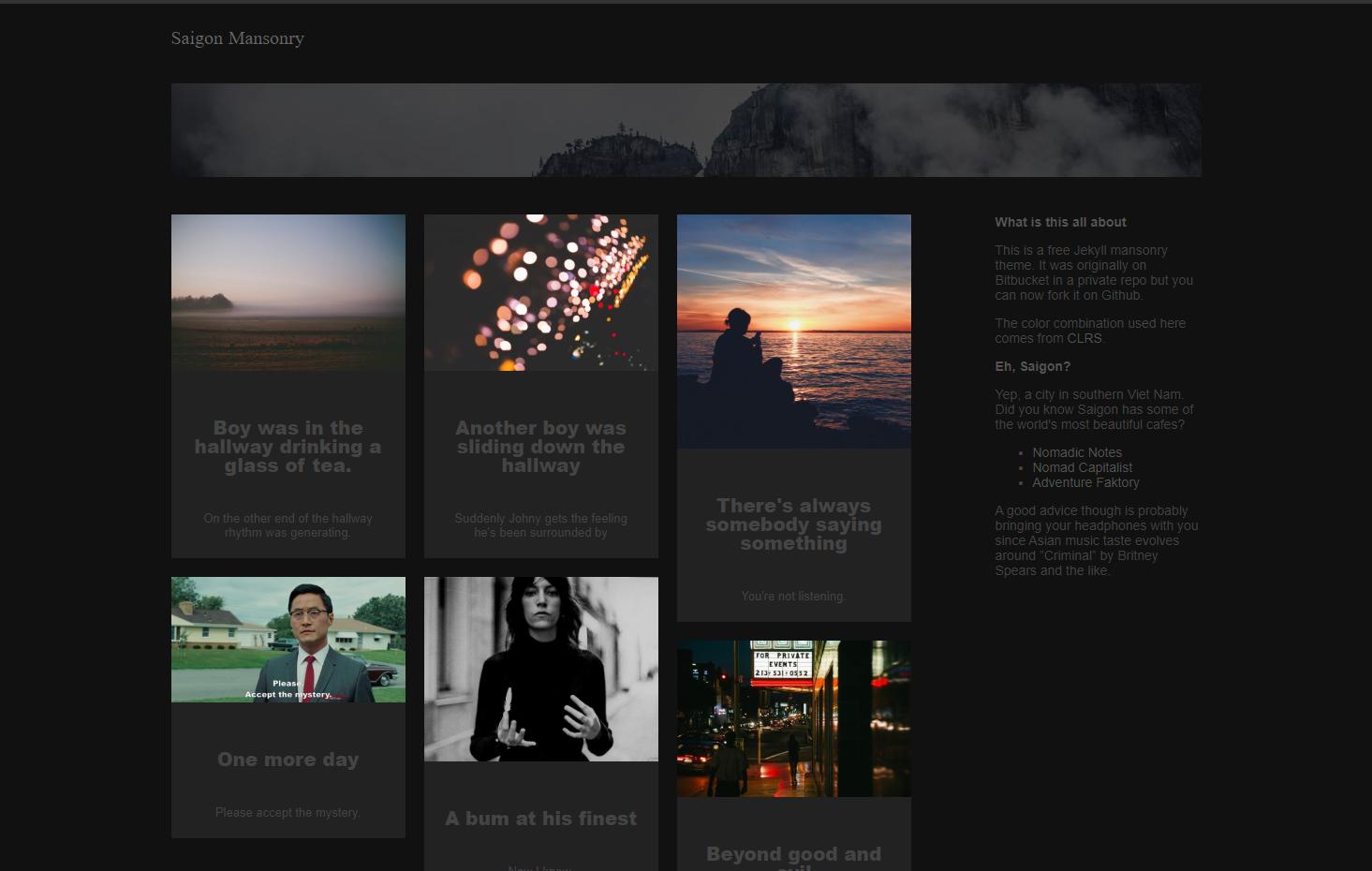This screenshot has height=871, width=1372.
Task: Click the neon theater street photo
Action: click(x=793, y=718)
